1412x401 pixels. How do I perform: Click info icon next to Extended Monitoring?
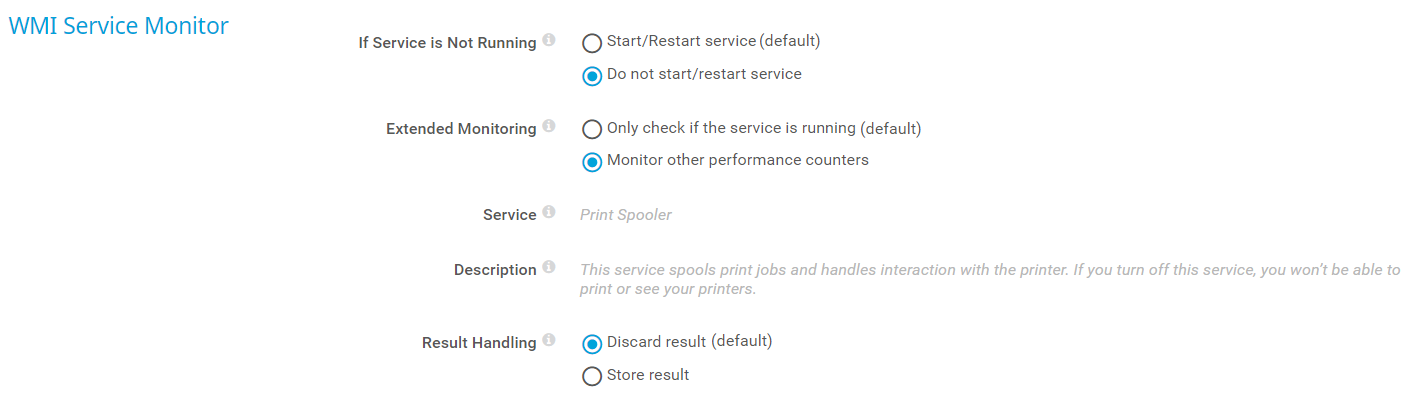pyautogui.click(x=548, y=127)
